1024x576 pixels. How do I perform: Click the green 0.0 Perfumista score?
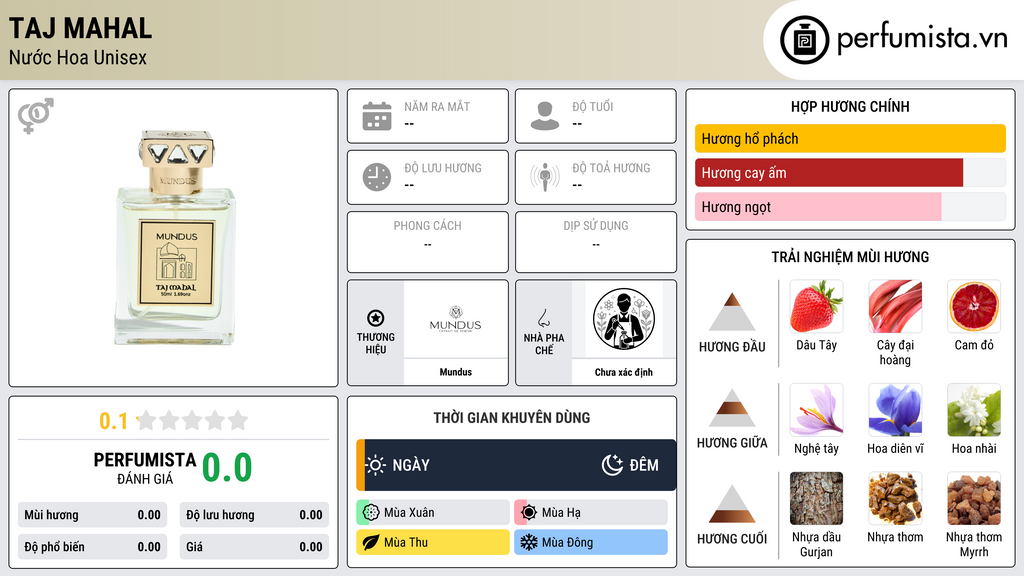(227, 468)
